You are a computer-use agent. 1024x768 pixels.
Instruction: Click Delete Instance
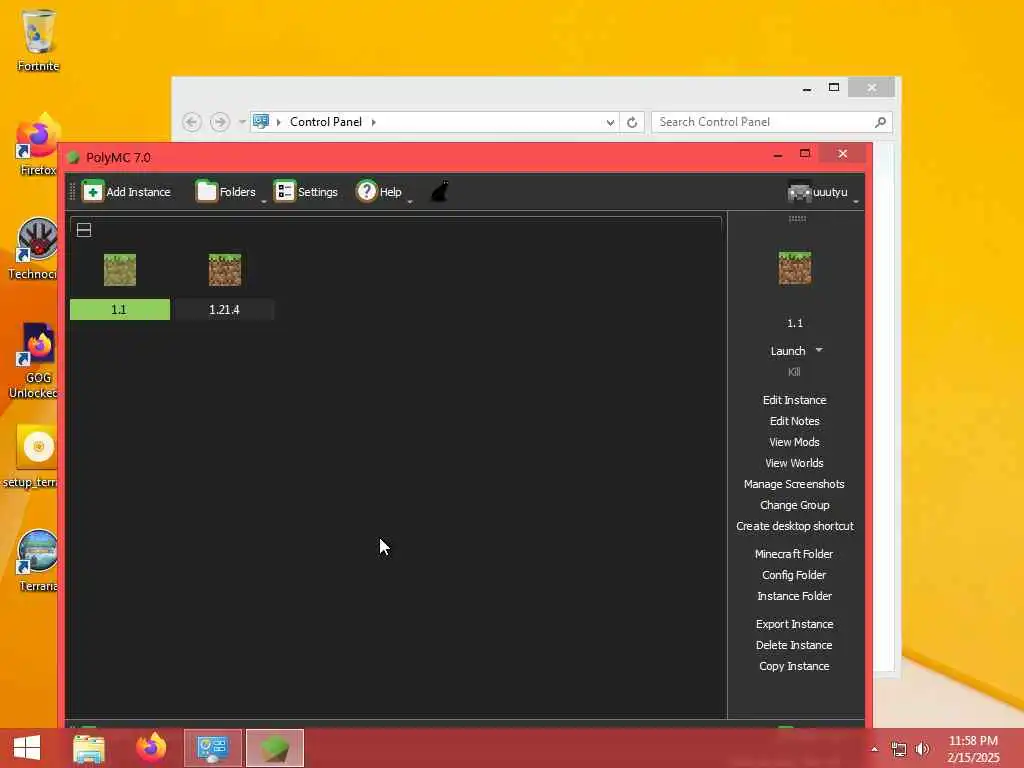coord(794,645)
